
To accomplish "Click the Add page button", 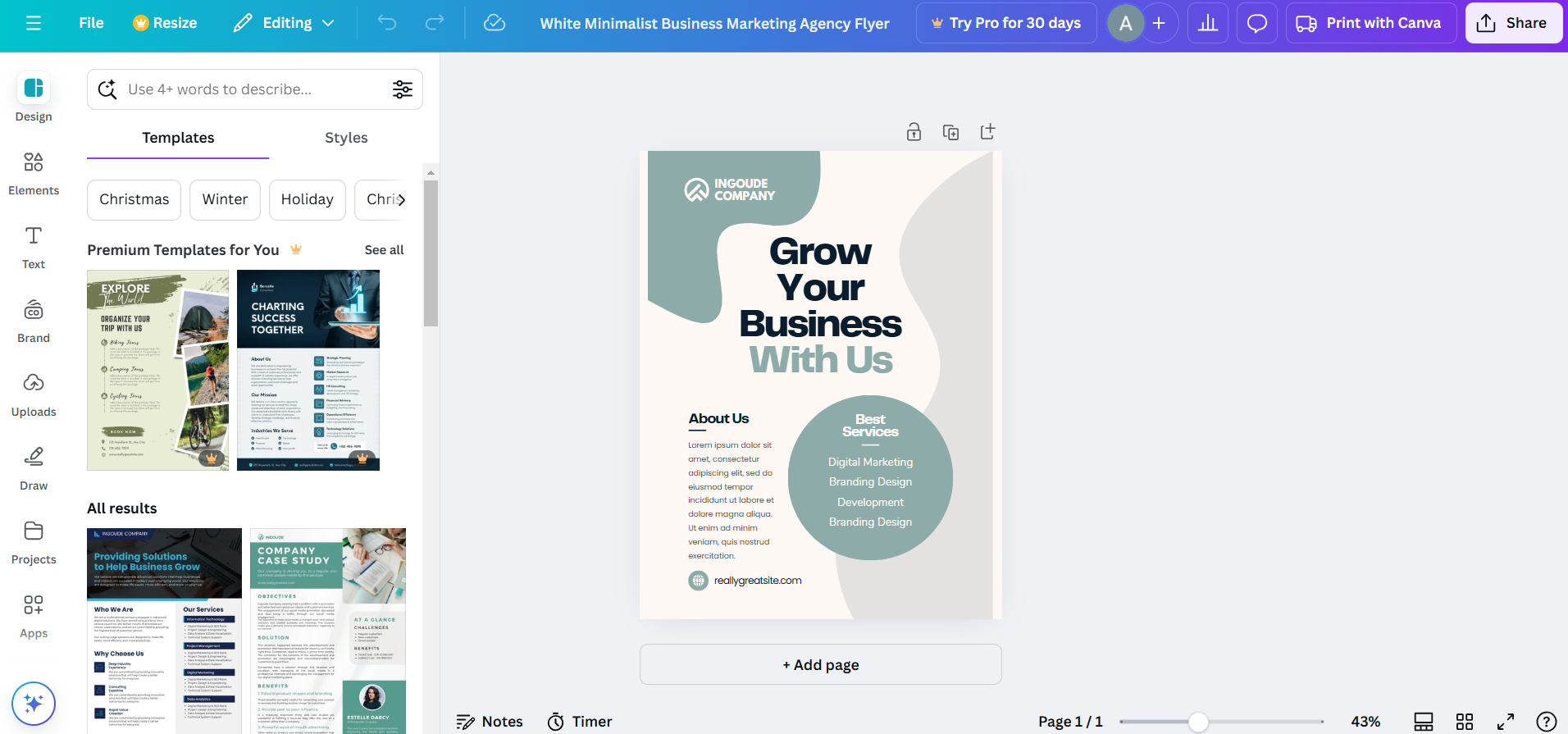I will pos(821,664).
